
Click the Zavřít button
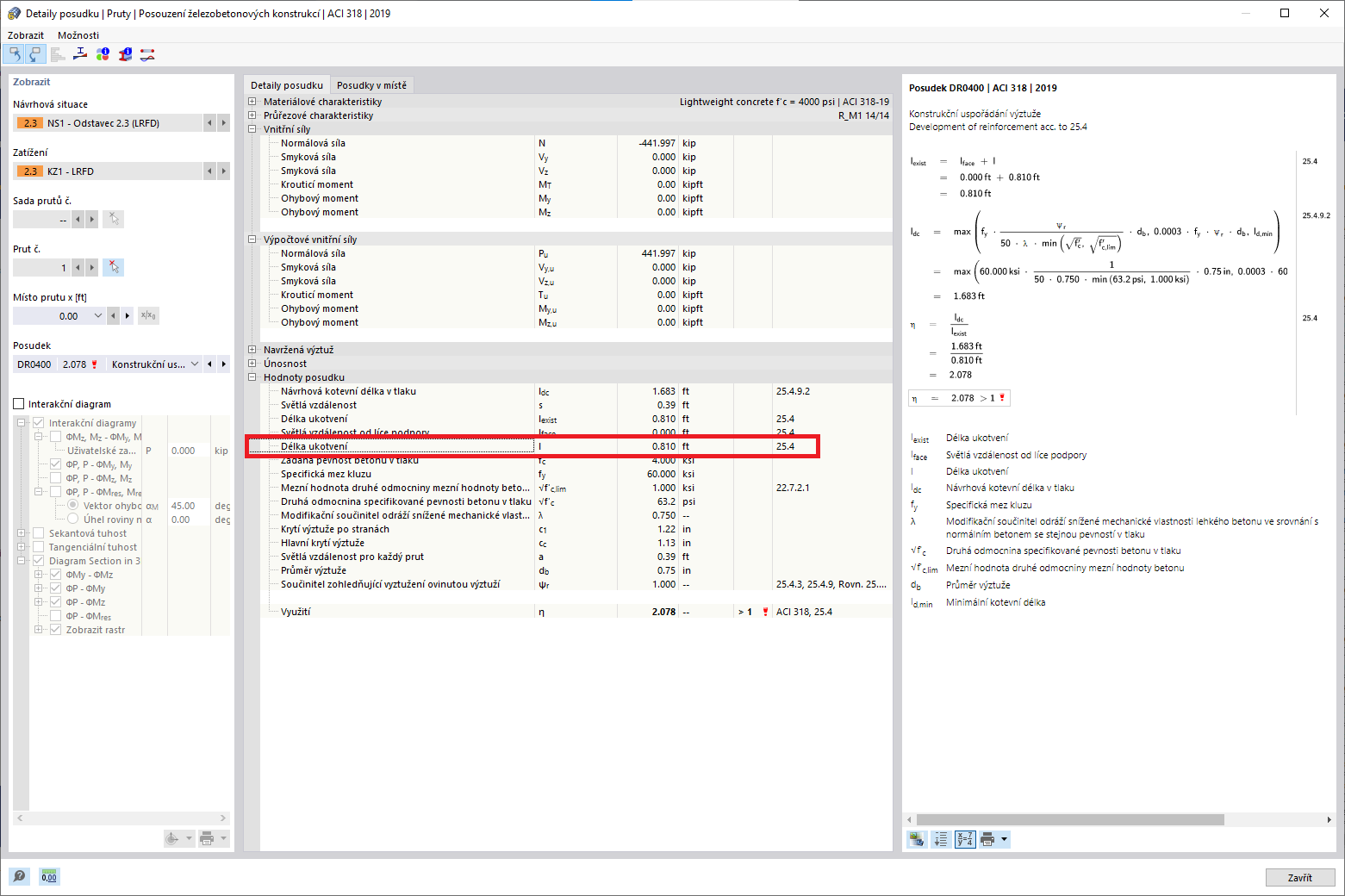click(x=1299, y=876)
